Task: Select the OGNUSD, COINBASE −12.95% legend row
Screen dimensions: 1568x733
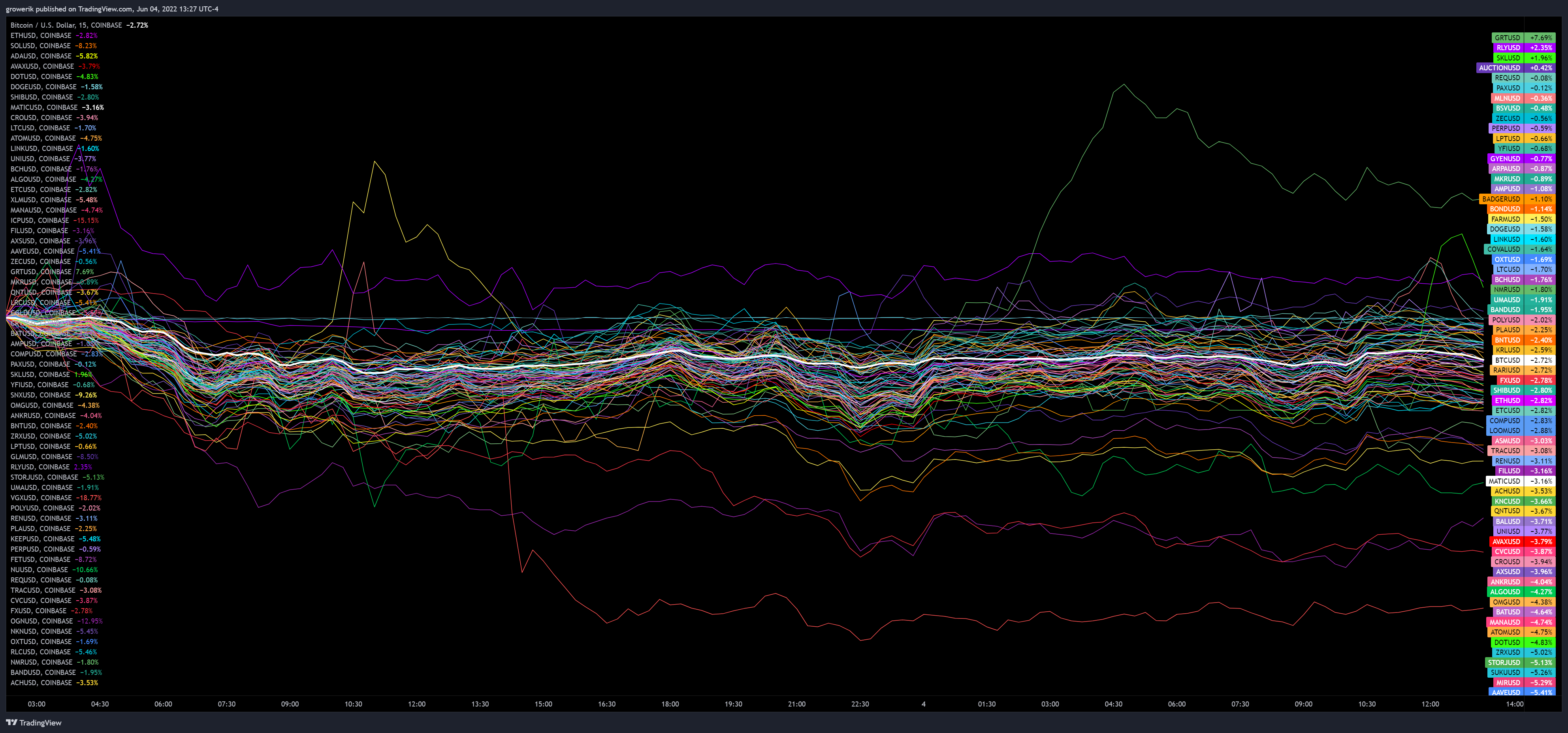Action: [x=56, y=621]
